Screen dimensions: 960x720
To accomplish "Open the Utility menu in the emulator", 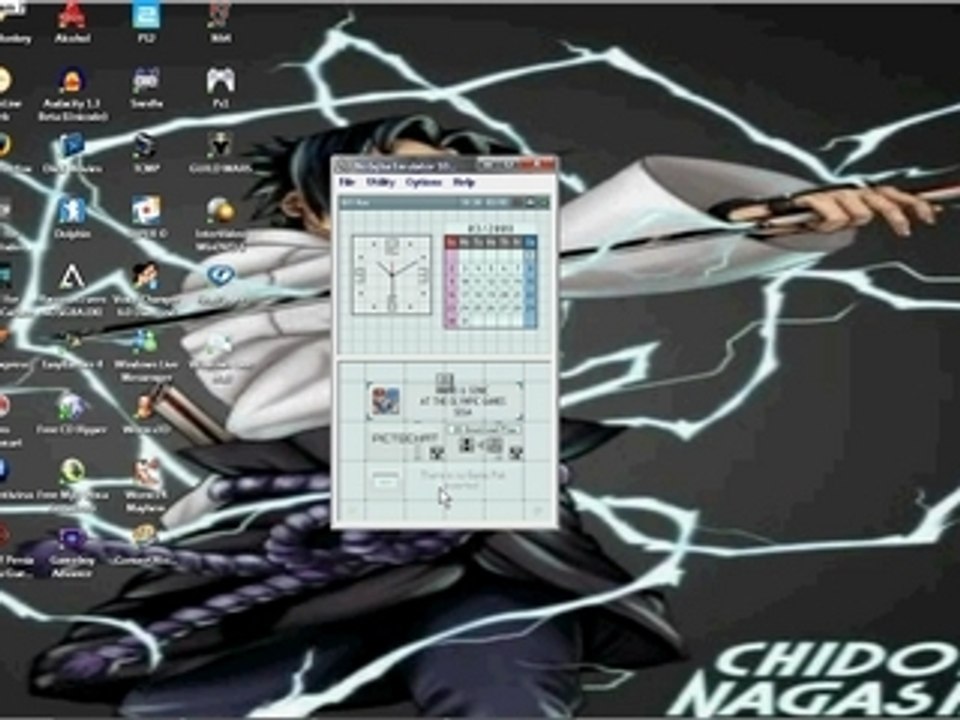I will point(380,182).
